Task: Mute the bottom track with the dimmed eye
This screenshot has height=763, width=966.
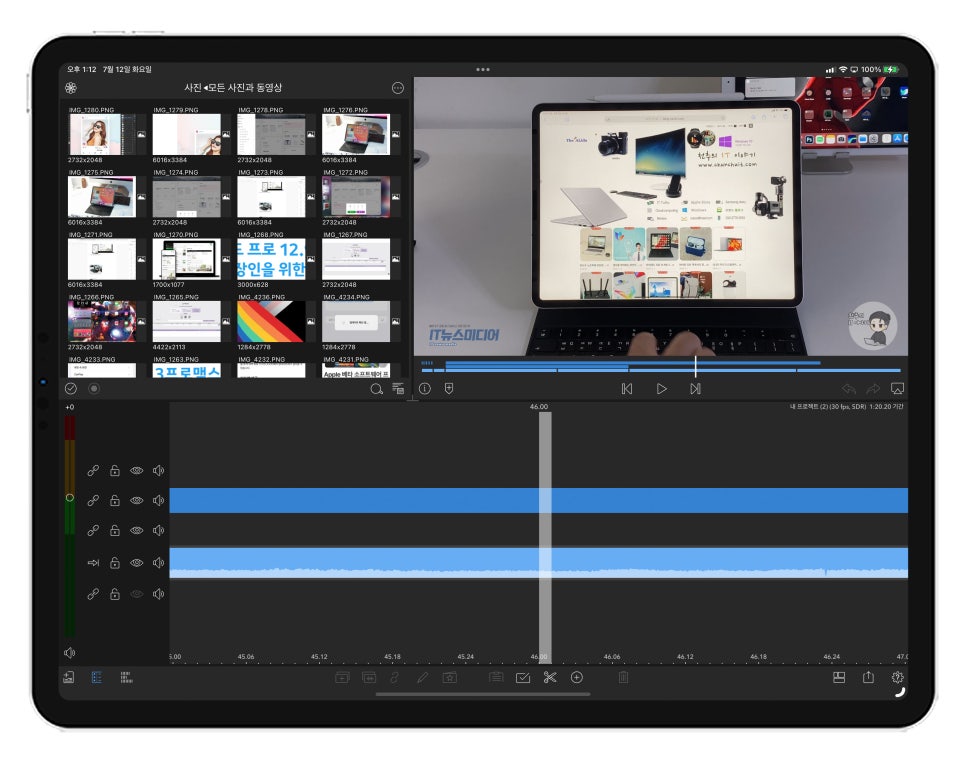Action: (x=158, y=594)
